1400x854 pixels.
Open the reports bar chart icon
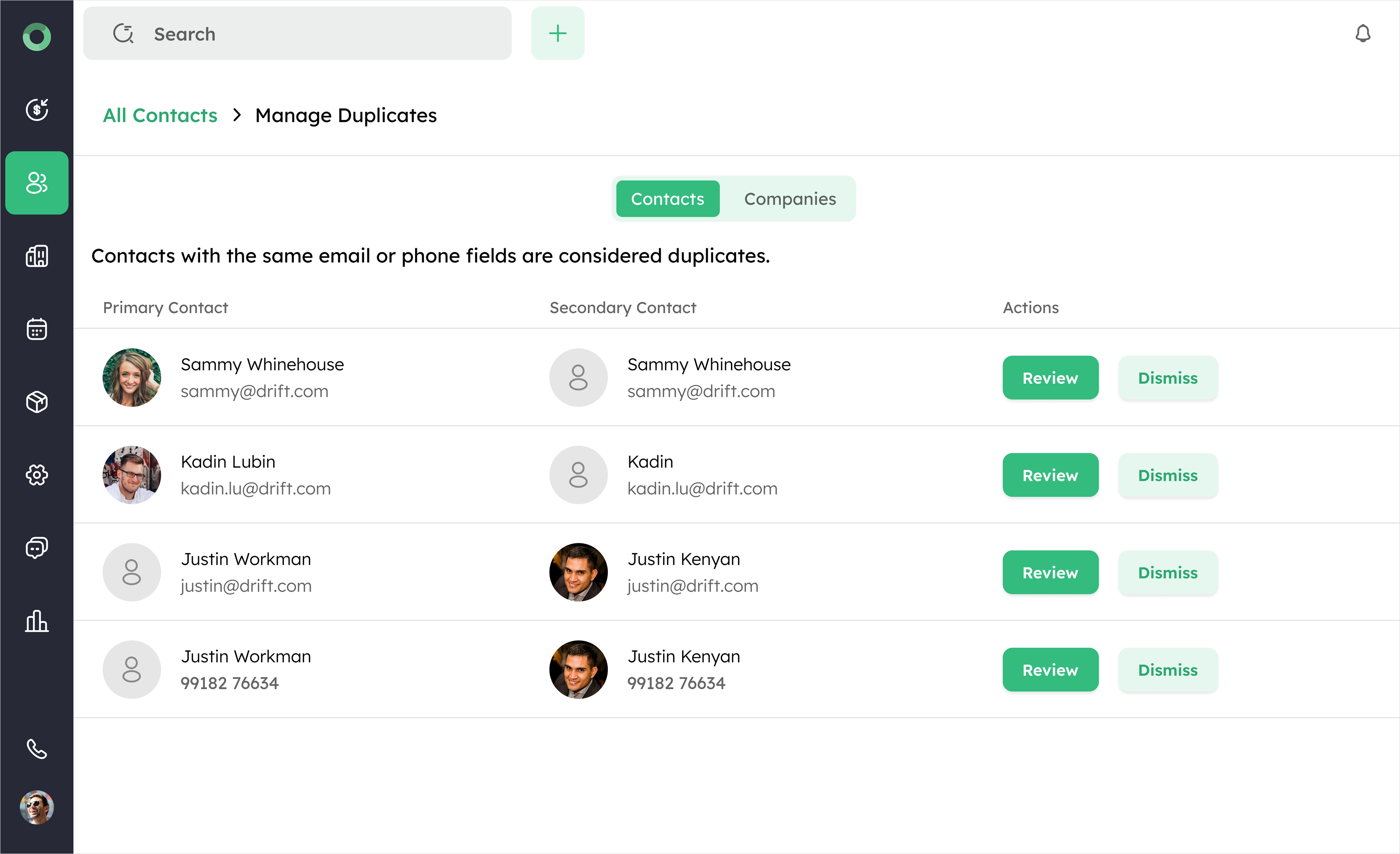pos(37,620)
